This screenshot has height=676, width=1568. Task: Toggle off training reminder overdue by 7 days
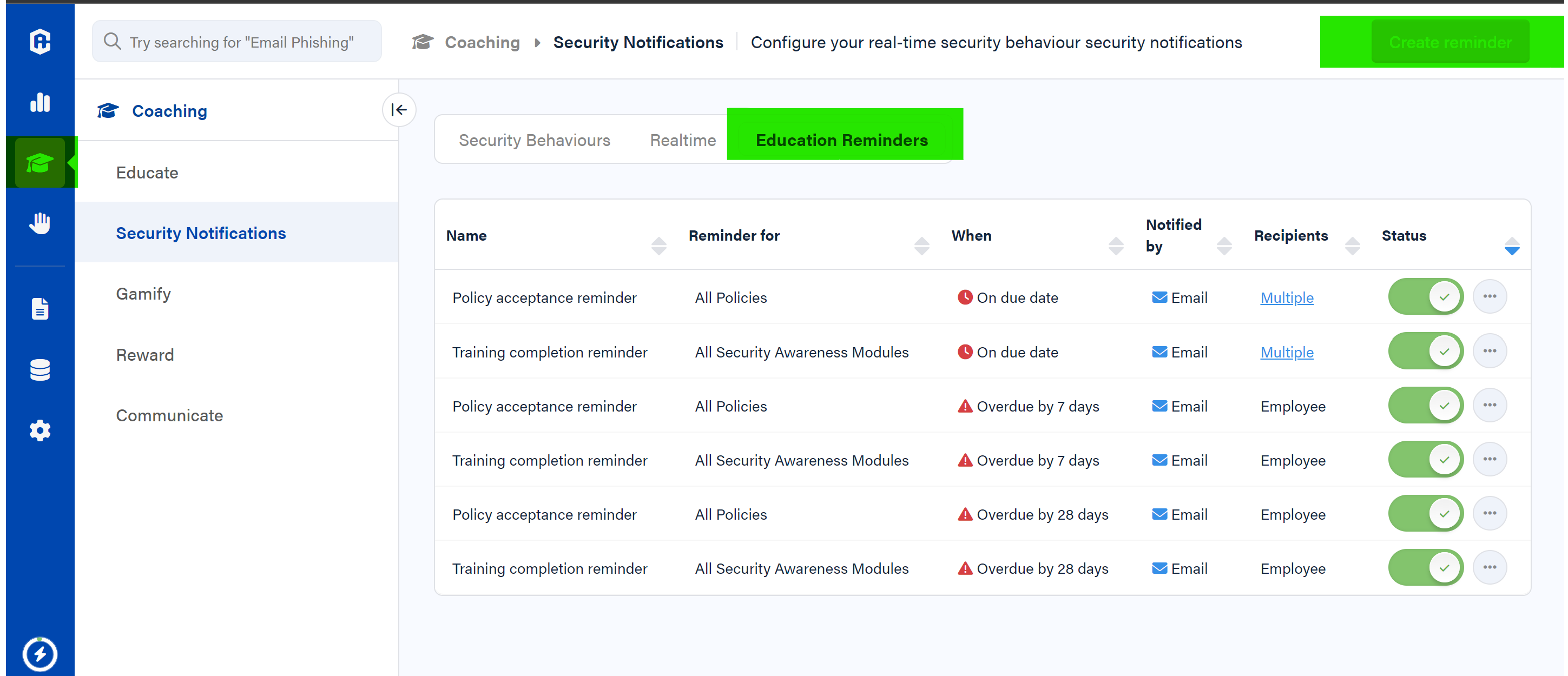pyautogui.click(x=1425, y=459)
